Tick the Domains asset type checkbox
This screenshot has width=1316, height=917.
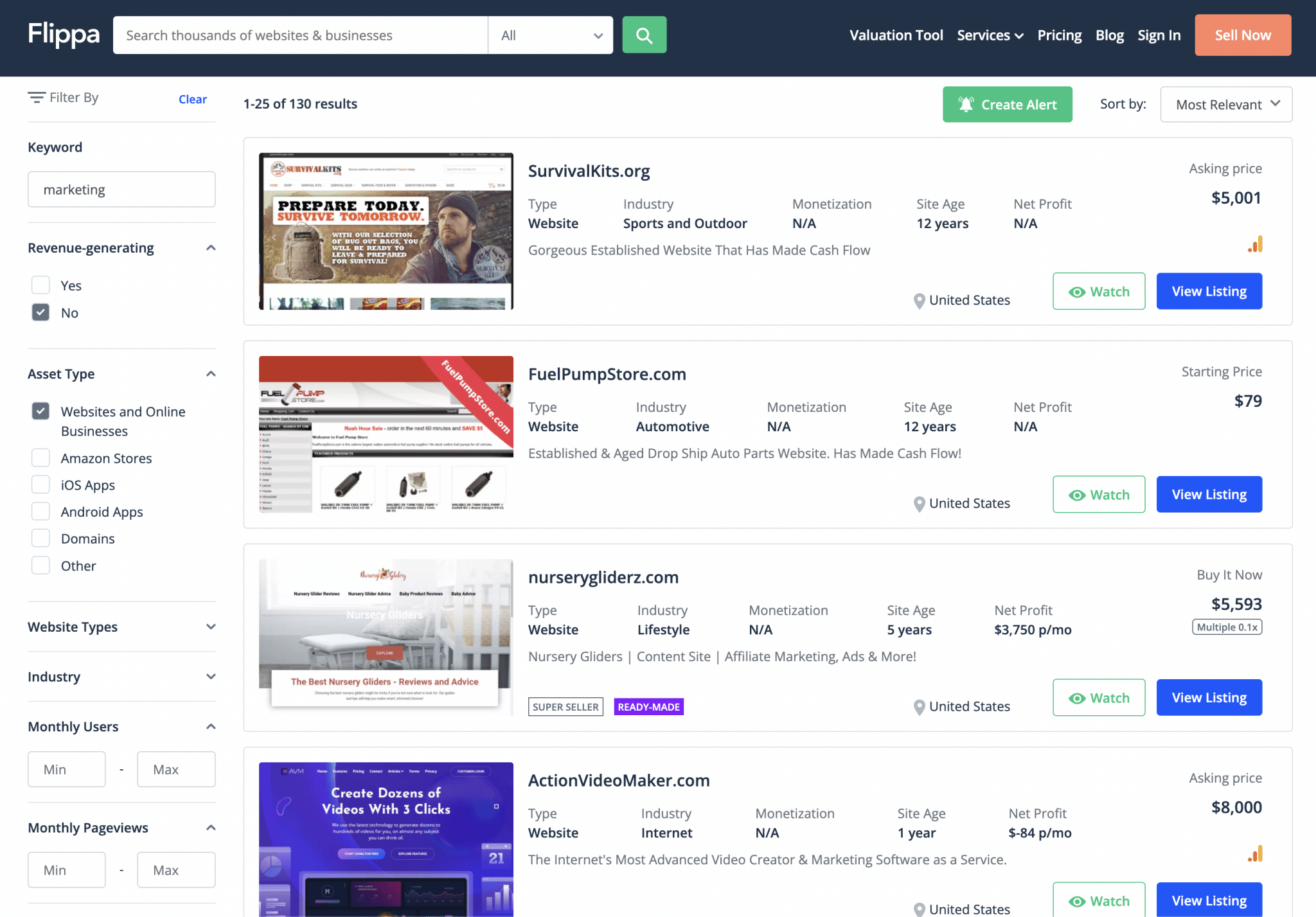(40, 539)
